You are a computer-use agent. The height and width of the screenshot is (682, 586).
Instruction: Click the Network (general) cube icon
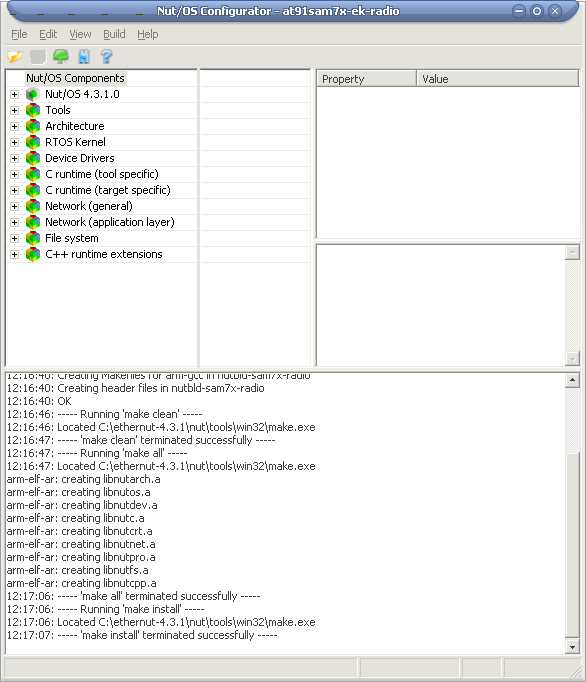(33, 206)
